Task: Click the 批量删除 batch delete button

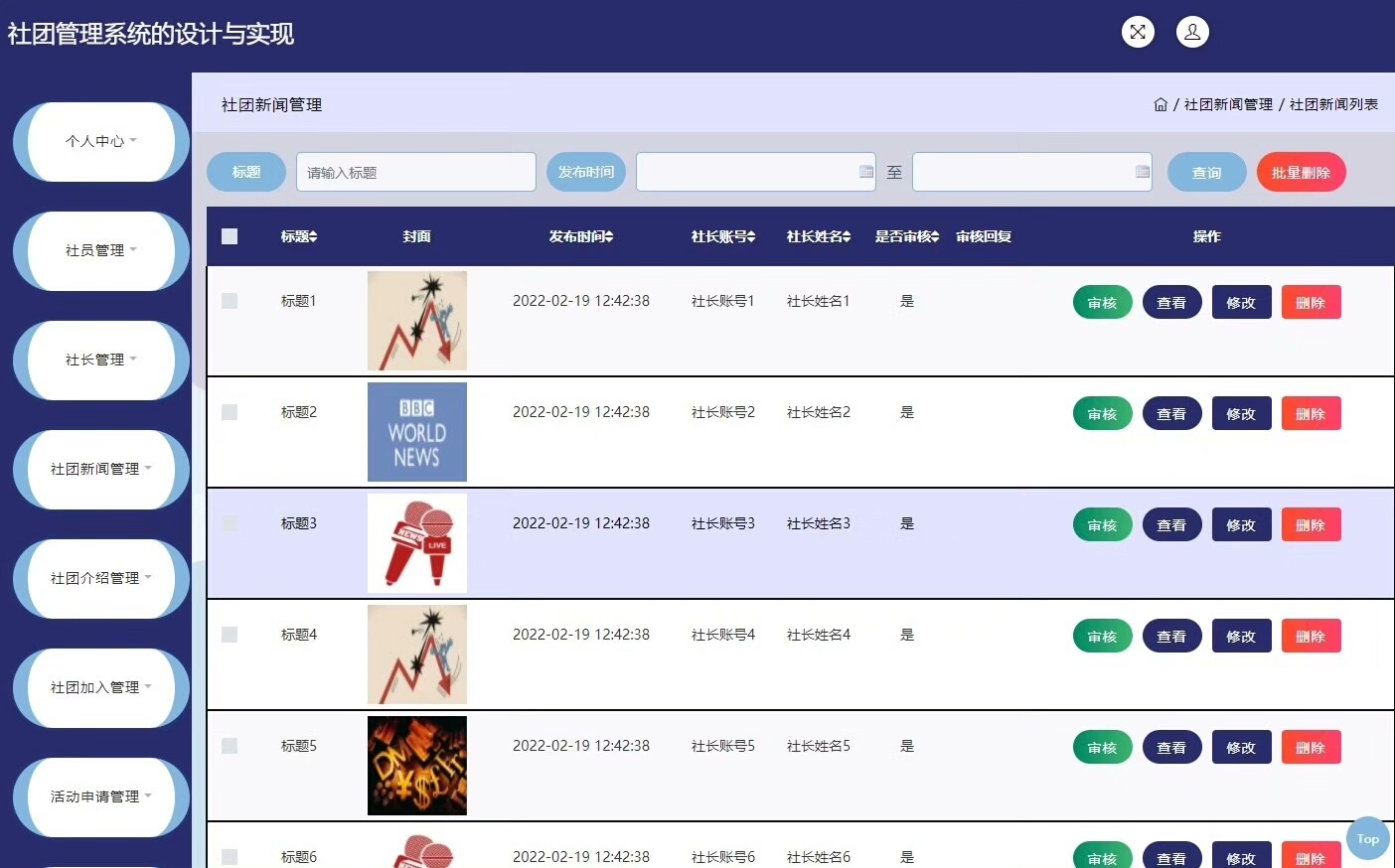Action: click(x=1302, y=172)
